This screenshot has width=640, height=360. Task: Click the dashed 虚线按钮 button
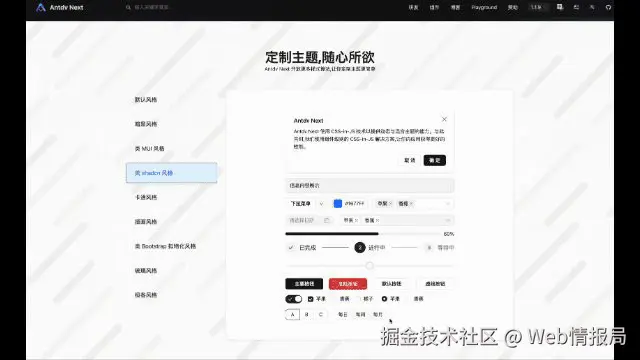tap(435, 284)
